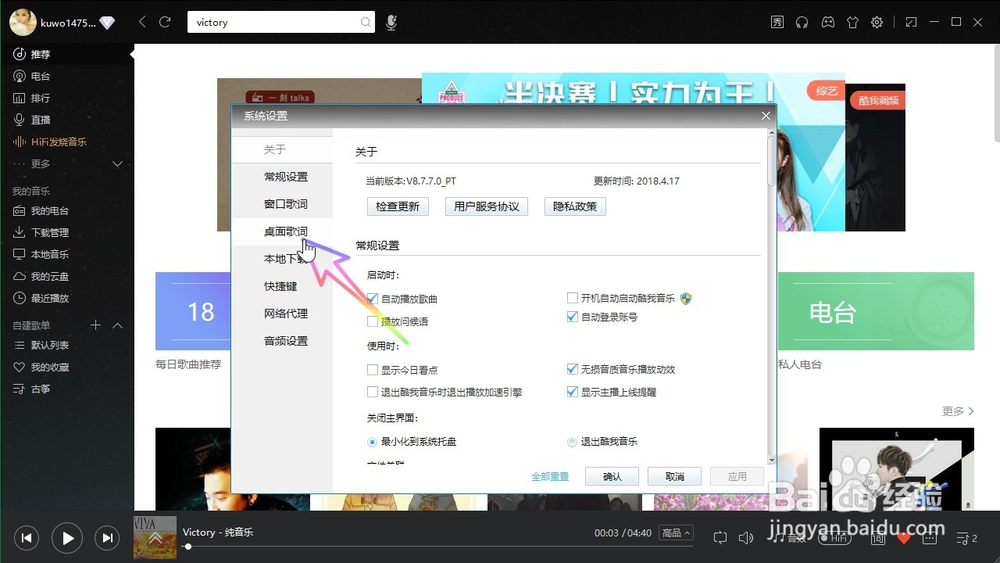Open the lyrics 词 icon in player bar
This screenshot has height=563, width=1000.
click(x=878, y=538)
